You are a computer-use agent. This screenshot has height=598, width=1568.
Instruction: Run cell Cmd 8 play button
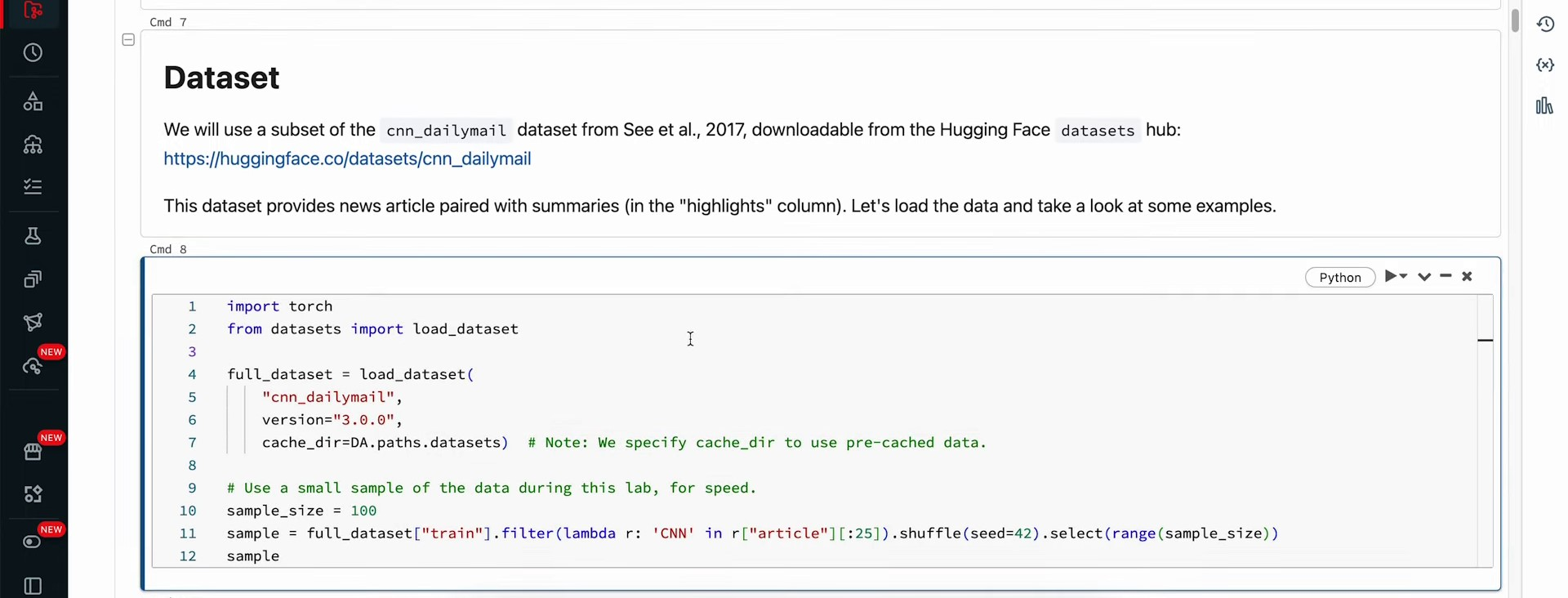coord(1391,276)
